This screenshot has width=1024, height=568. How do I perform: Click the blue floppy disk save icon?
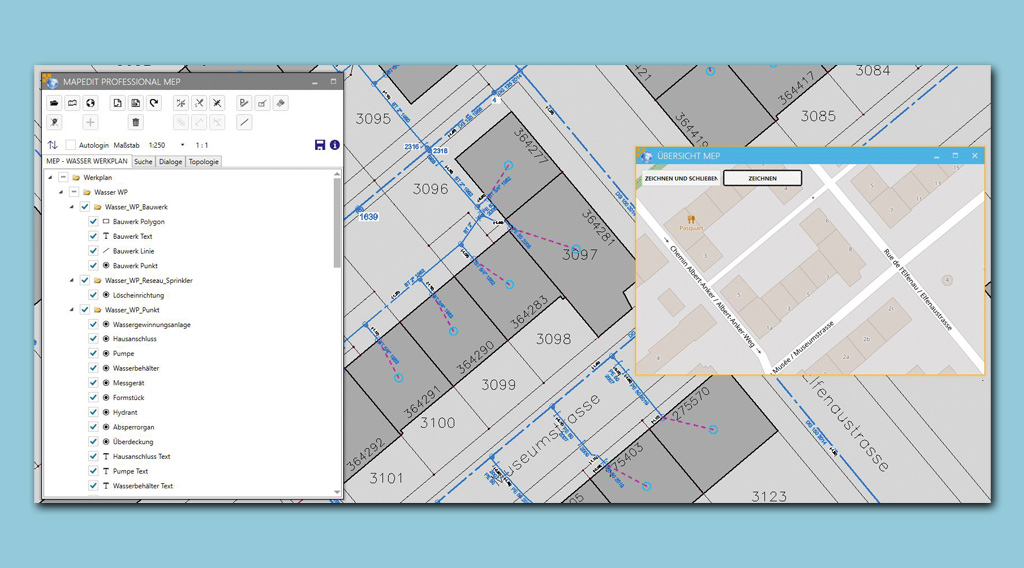click(320, 145)
